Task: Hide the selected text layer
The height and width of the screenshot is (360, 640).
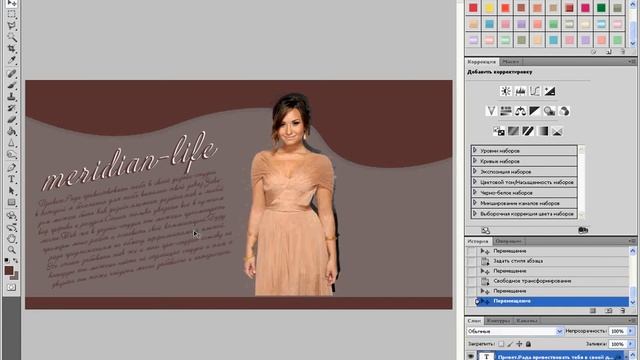Action: pyautogui.click(x=471, y=356)
